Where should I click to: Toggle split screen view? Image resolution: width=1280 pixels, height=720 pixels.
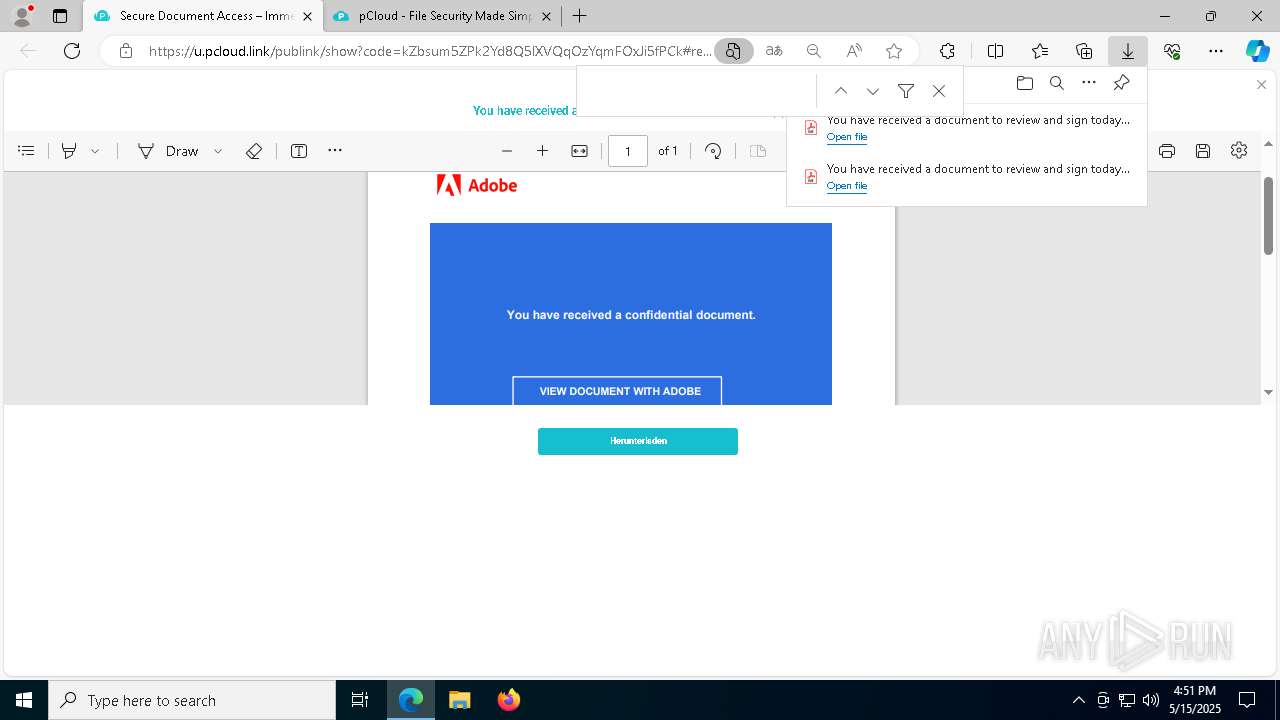coord(995,51)
